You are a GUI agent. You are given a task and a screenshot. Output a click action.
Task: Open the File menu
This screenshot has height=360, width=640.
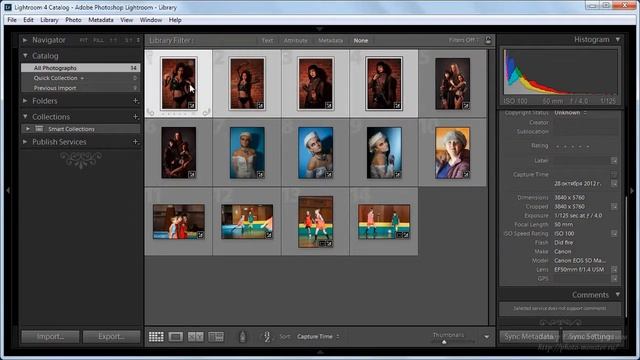[x=12, y=20]
